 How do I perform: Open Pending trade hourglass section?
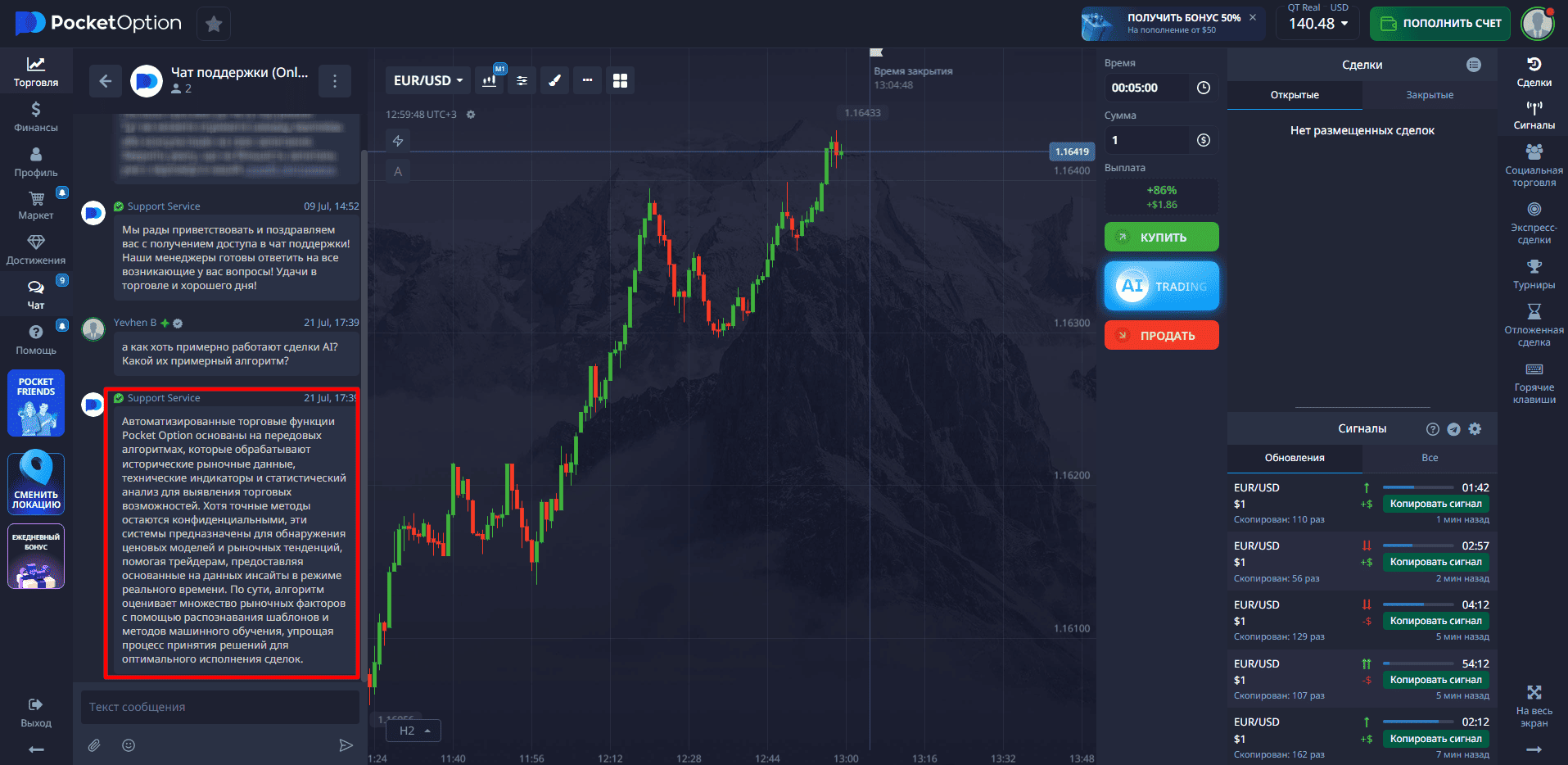click(1534, 325)
